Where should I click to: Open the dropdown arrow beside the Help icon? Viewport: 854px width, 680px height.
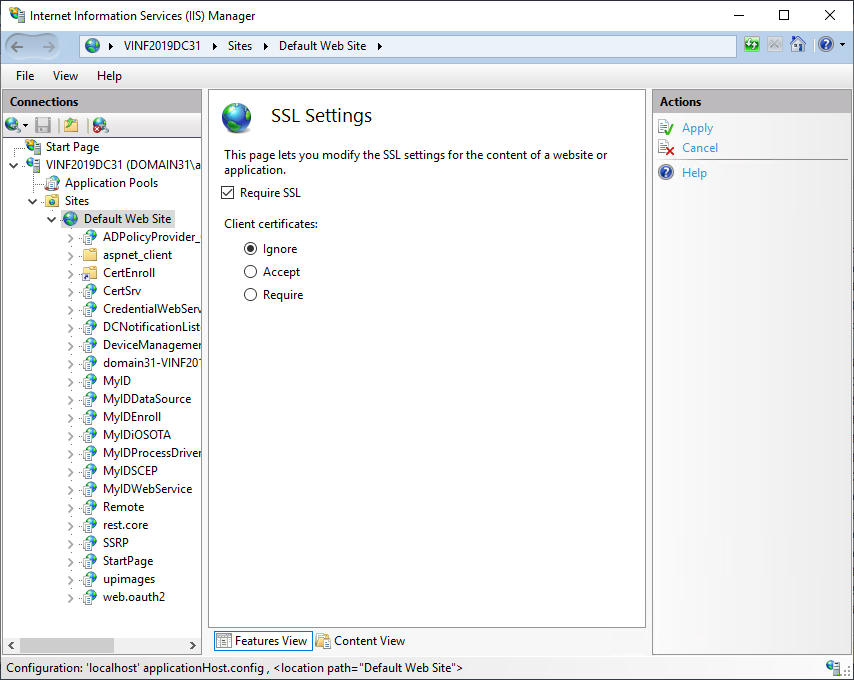(x=842, y=45)
